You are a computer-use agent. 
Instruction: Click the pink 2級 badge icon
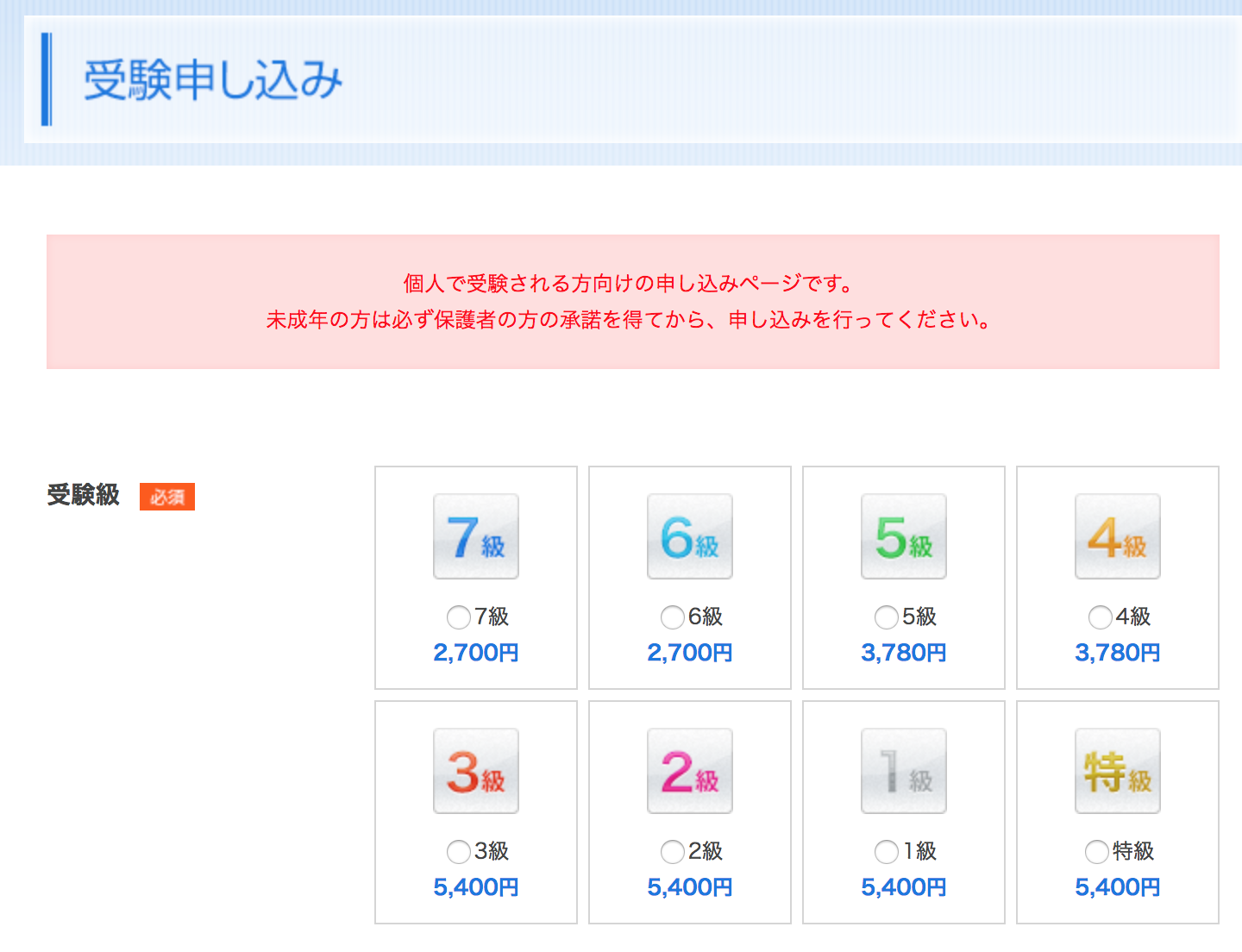(690, 771)
